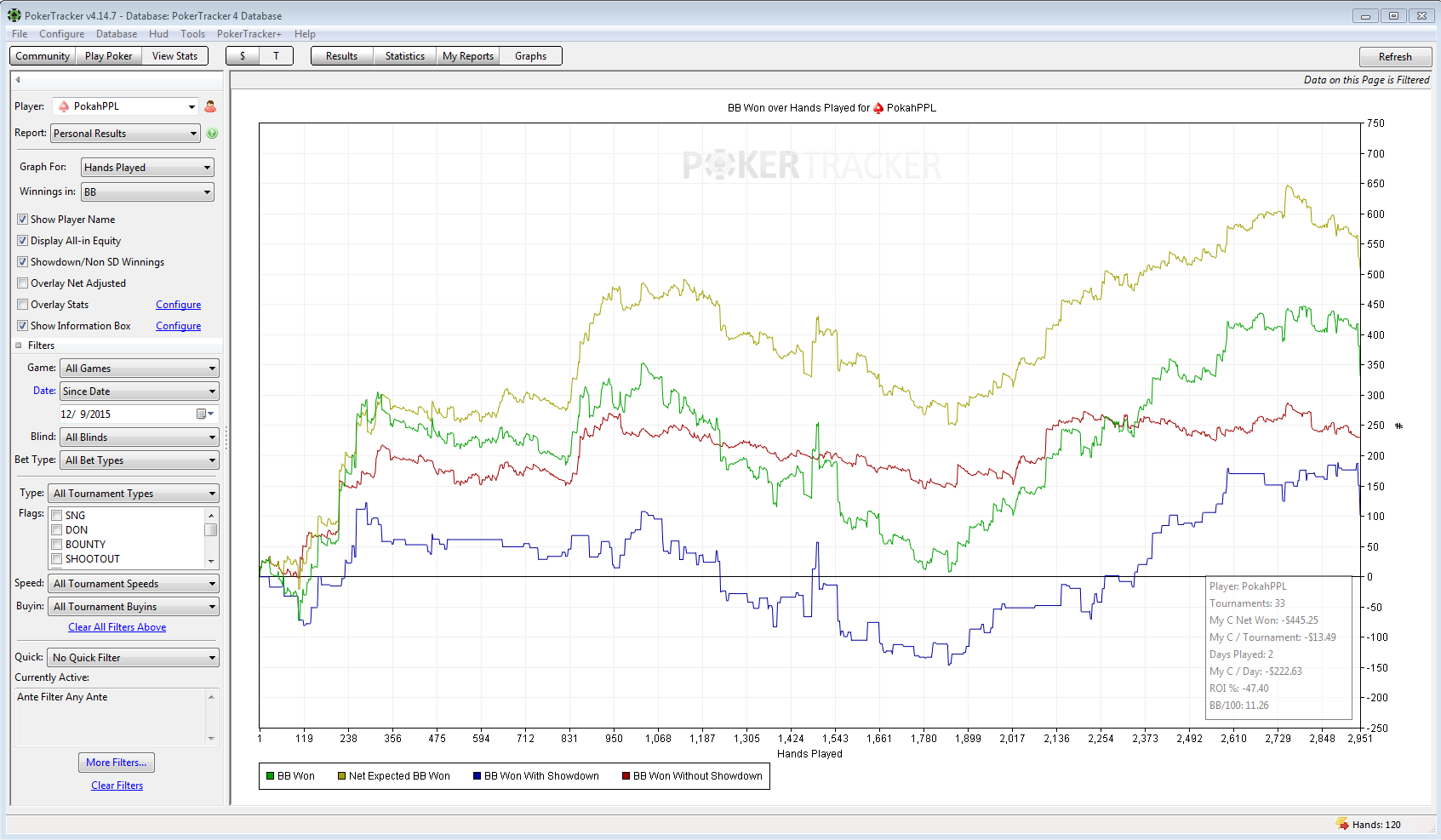
Task: Click the More Filters button
Action: pos(117,763)
